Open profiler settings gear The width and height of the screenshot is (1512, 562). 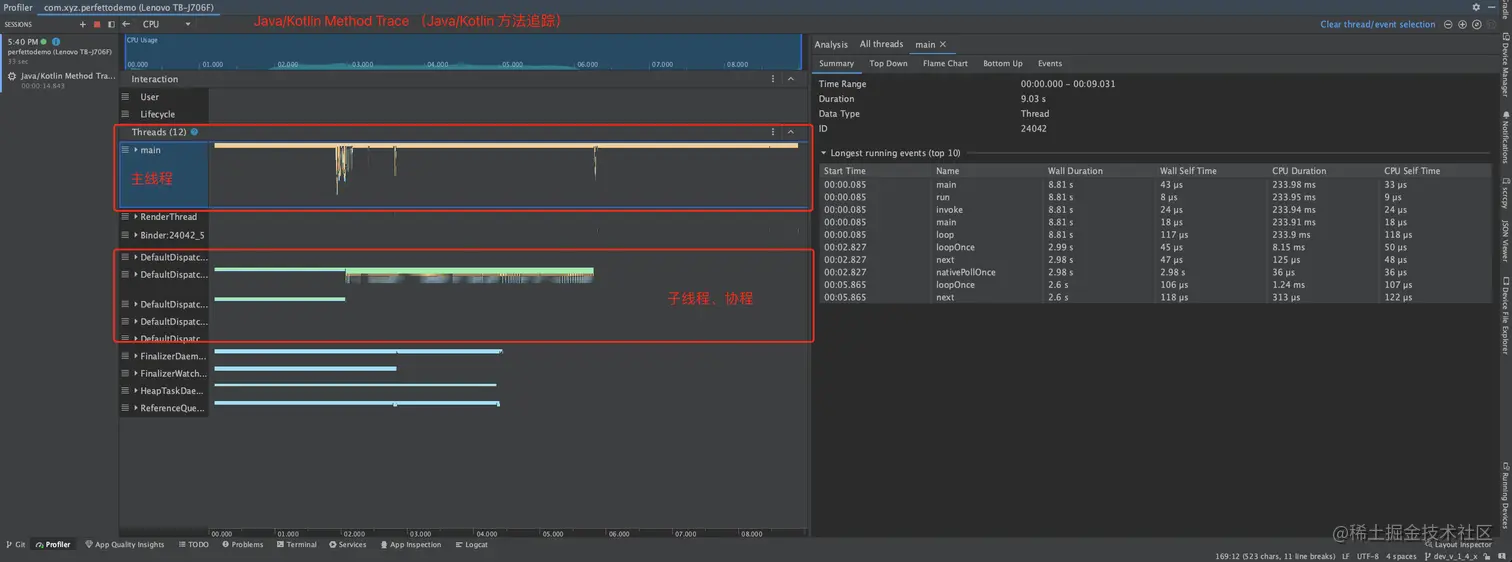(x=1476, y=7)
